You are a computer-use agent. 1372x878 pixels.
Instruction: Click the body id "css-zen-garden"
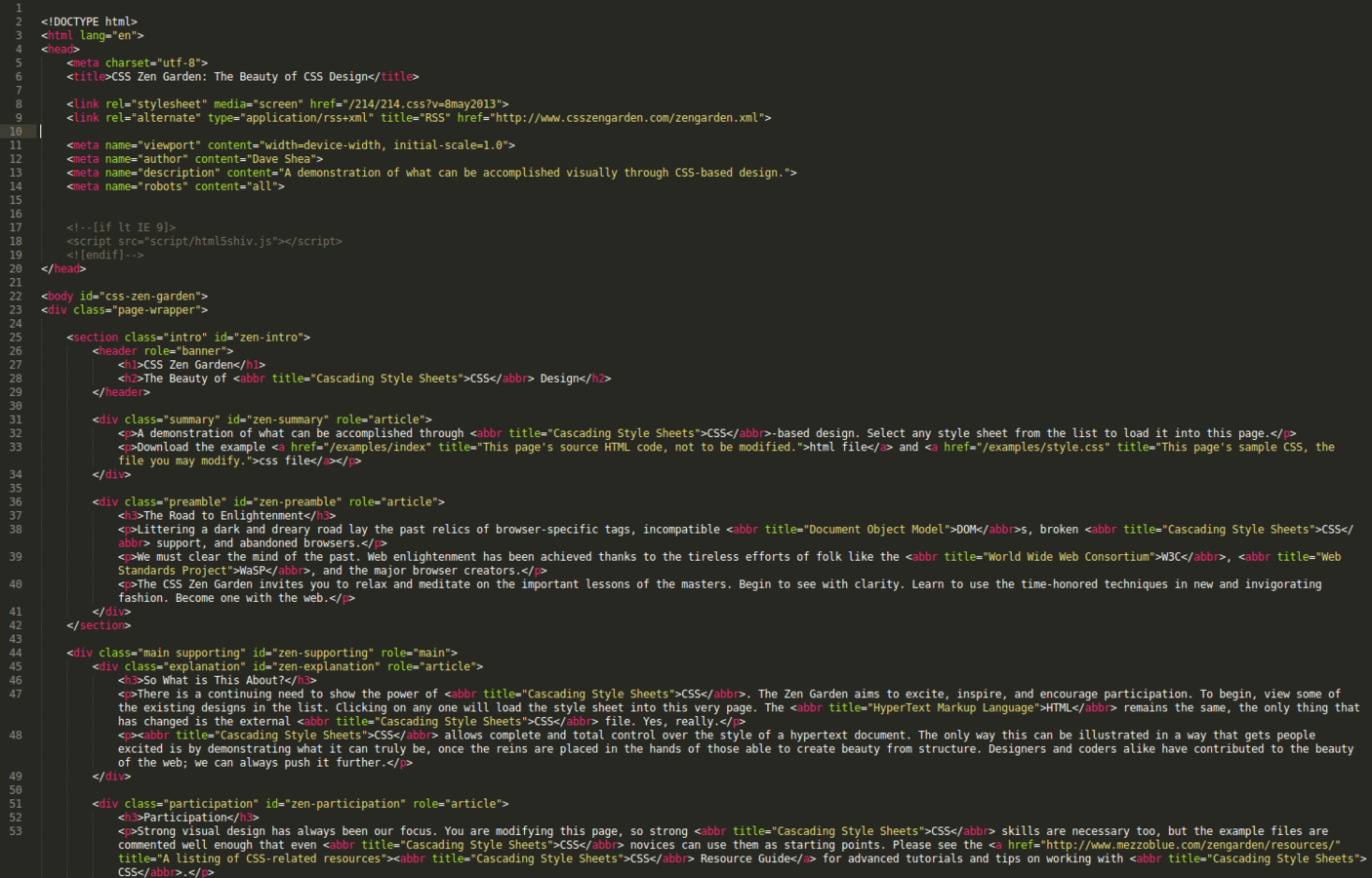150,296
